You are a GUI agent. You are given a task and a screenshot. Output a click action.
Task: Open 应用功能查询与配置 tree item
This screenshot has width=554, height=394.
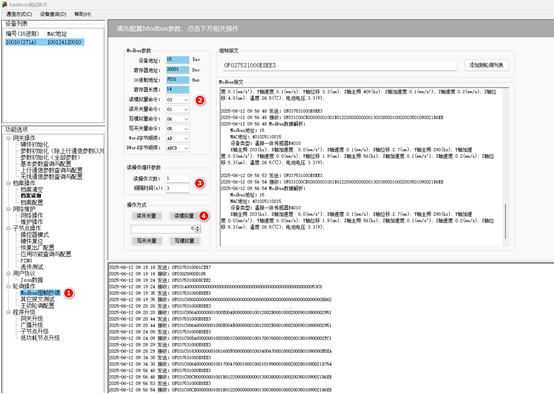(x=46, y=254)
